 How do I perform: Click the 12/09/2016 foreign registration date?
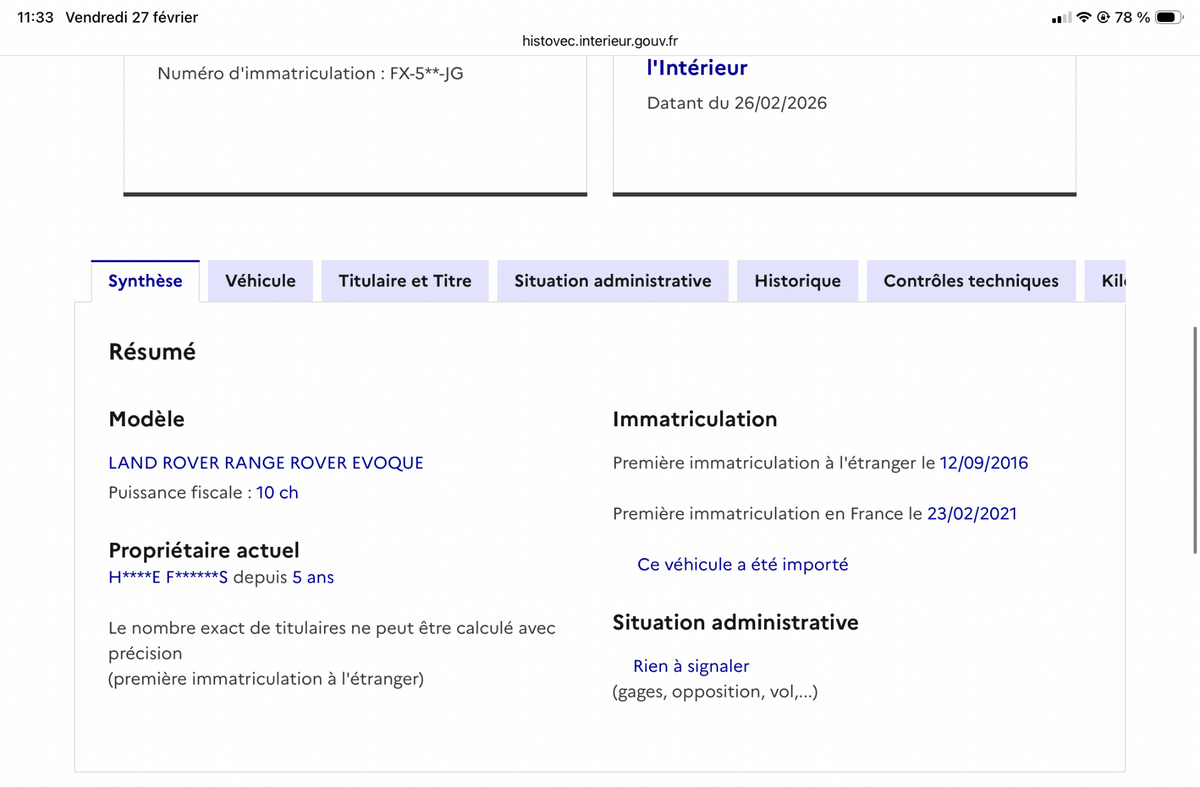[x=983, y=463]
